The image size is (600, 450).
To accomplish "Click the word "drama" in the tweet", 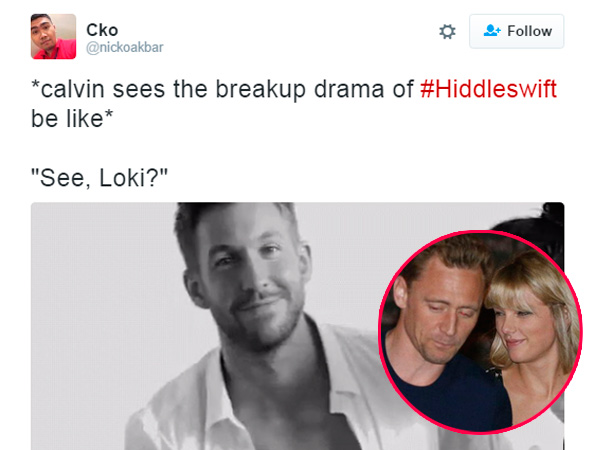I will (x=349, y=89).
